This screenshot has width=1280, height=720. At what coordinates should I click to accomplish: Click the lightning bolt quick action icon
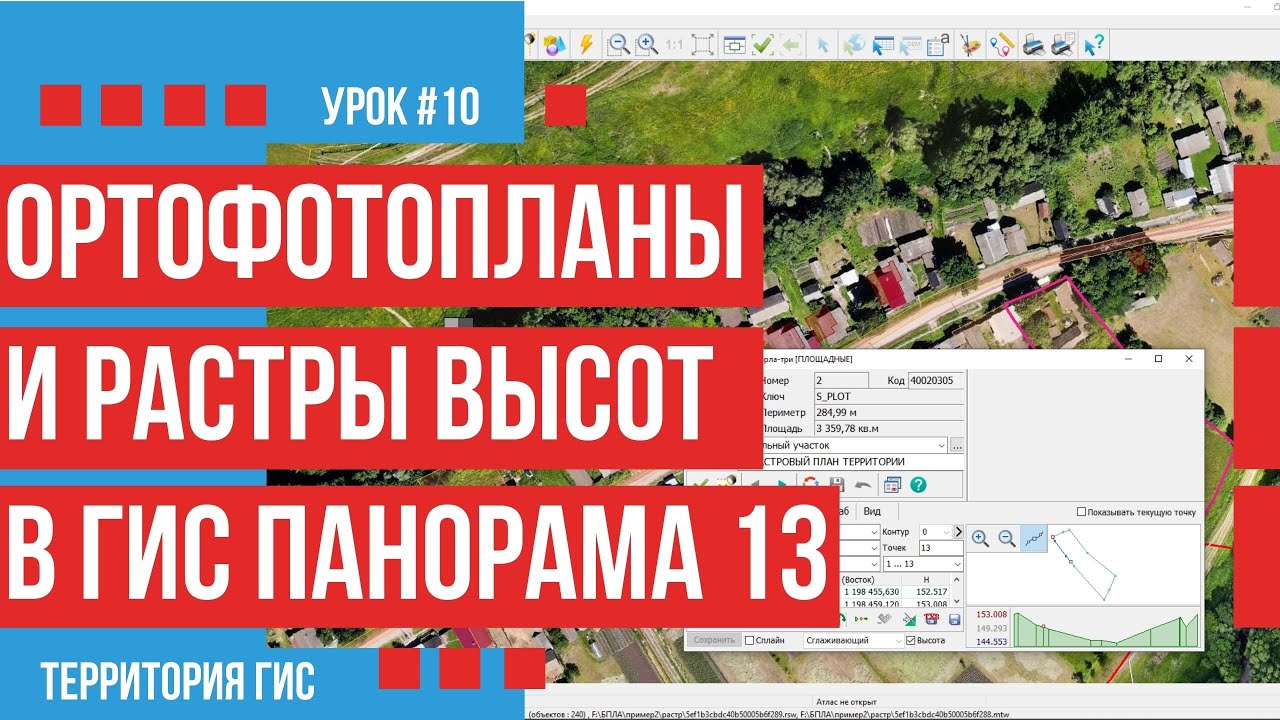(x=586, y=44)
